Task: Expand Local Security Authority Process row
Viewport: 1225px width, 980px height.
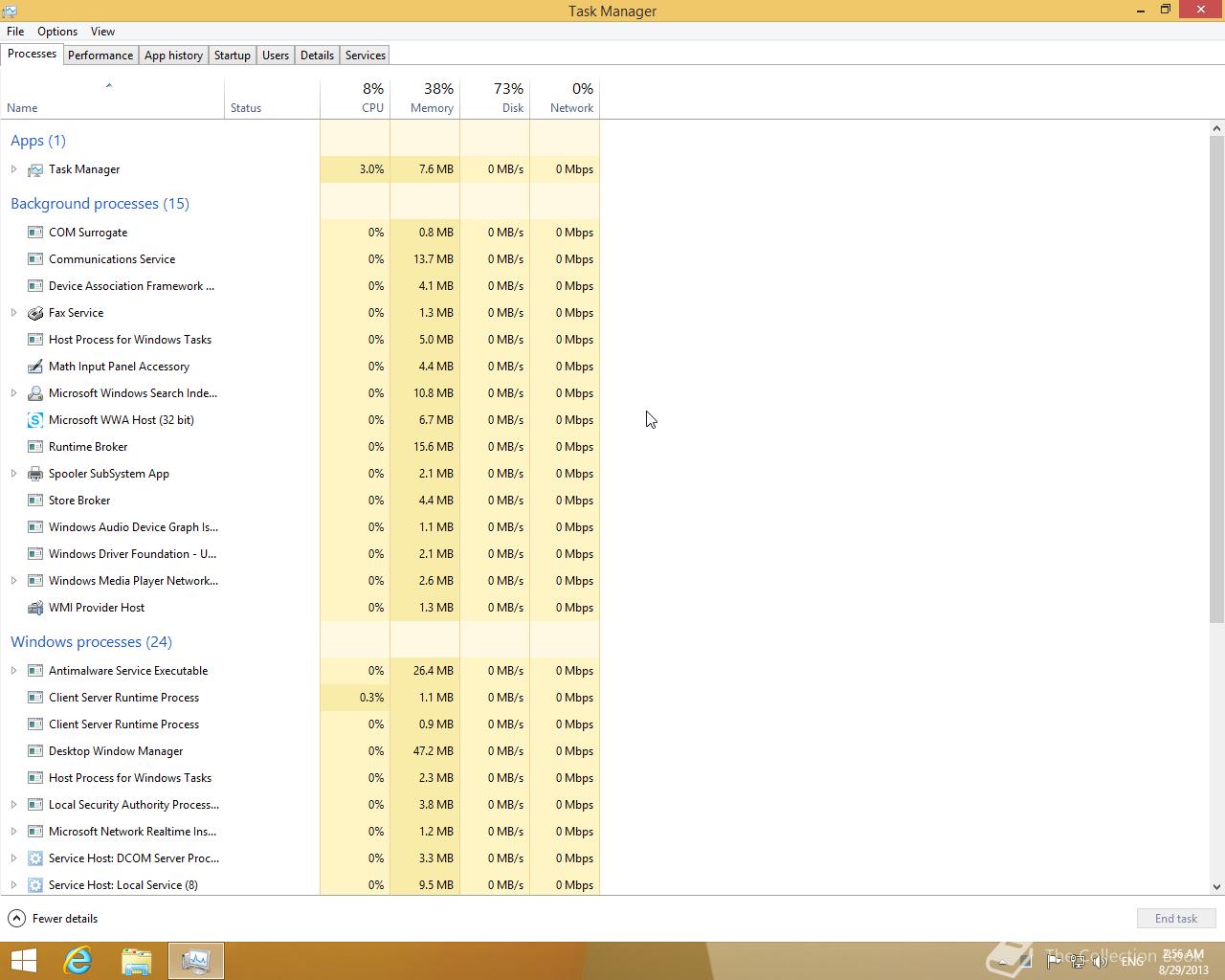Action: click(x=13, y=805)
